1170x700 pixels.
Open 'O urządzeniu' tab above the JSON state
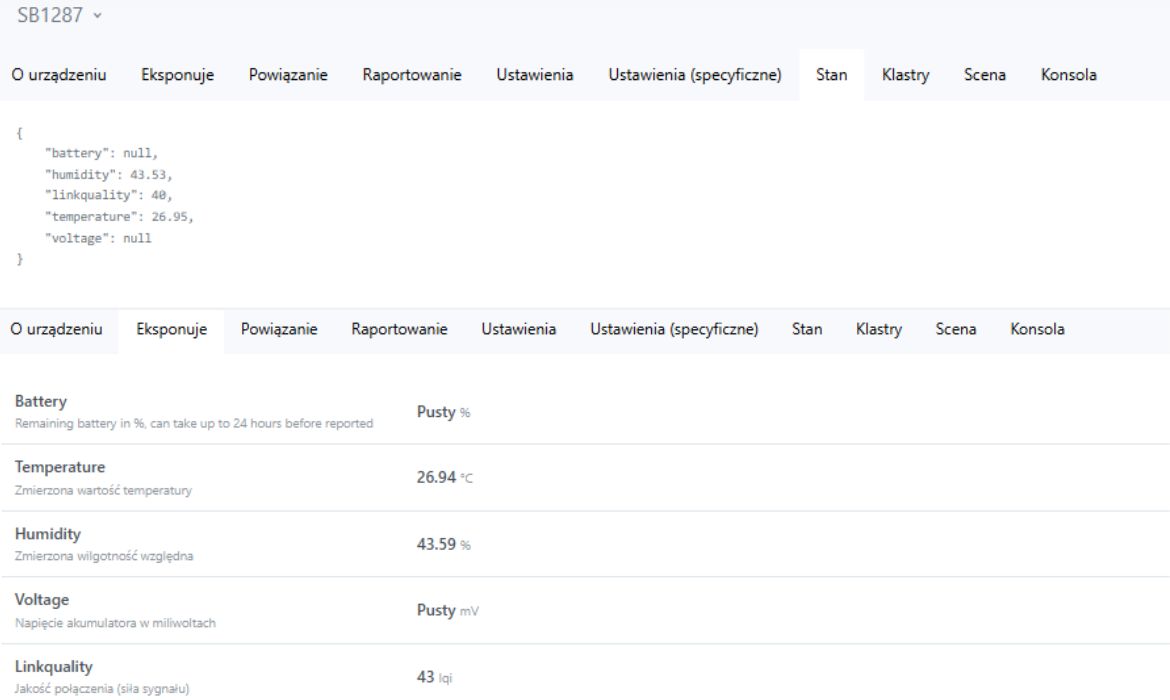[x=59, y=76]
